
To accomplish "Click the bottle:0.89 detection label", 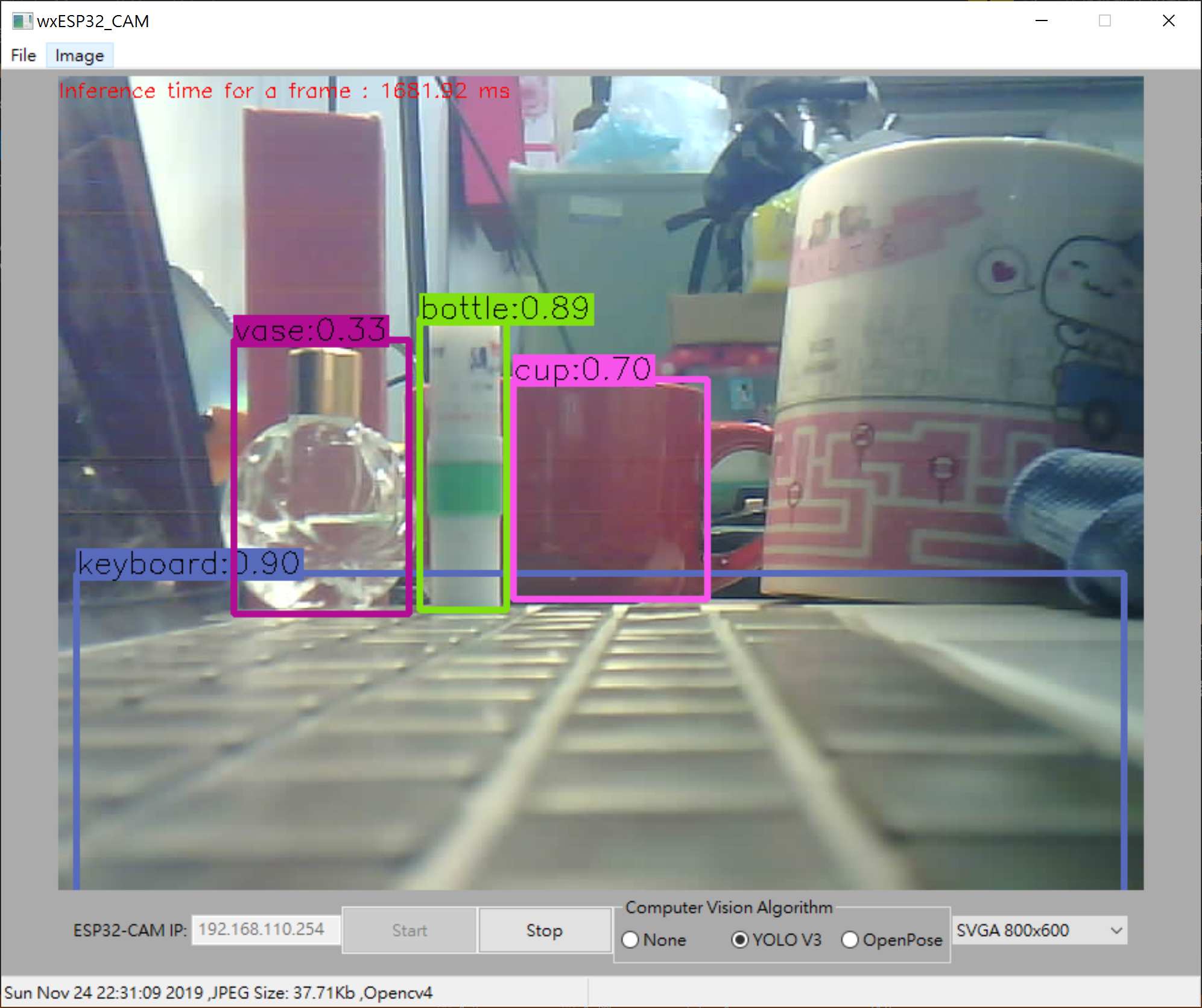I will tap(505, 309).
